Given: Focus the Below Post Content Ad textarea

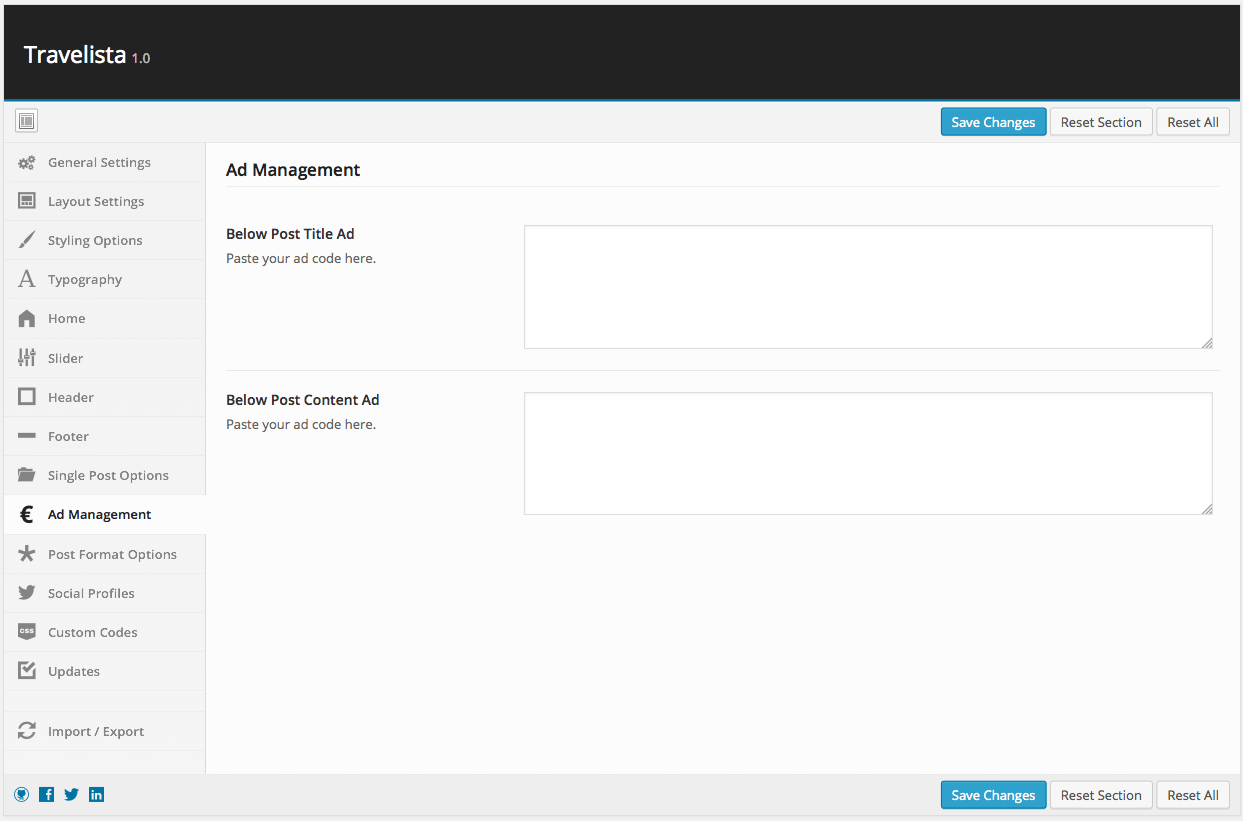Looking at the screenshot, I should tap(868, 453).
